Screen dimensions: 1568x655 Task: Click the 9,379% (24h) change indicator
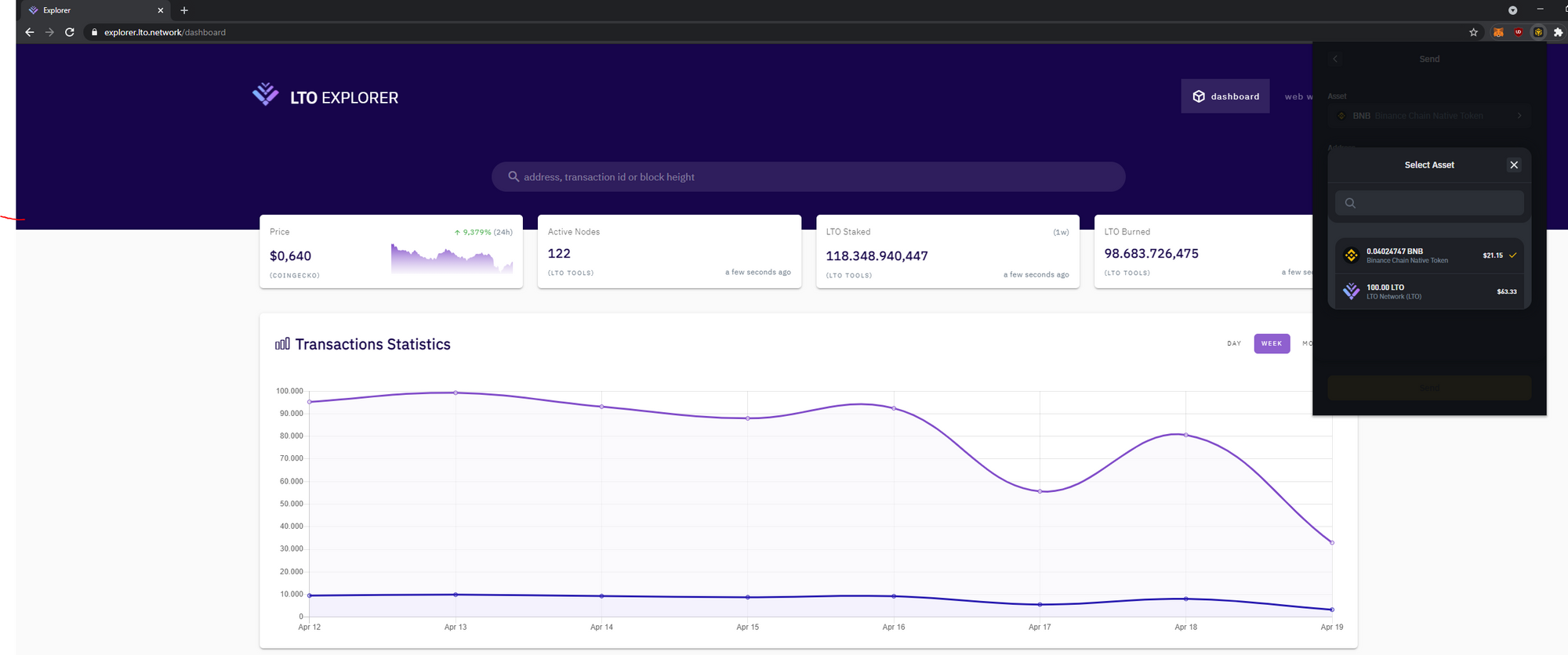pos(483,232)
